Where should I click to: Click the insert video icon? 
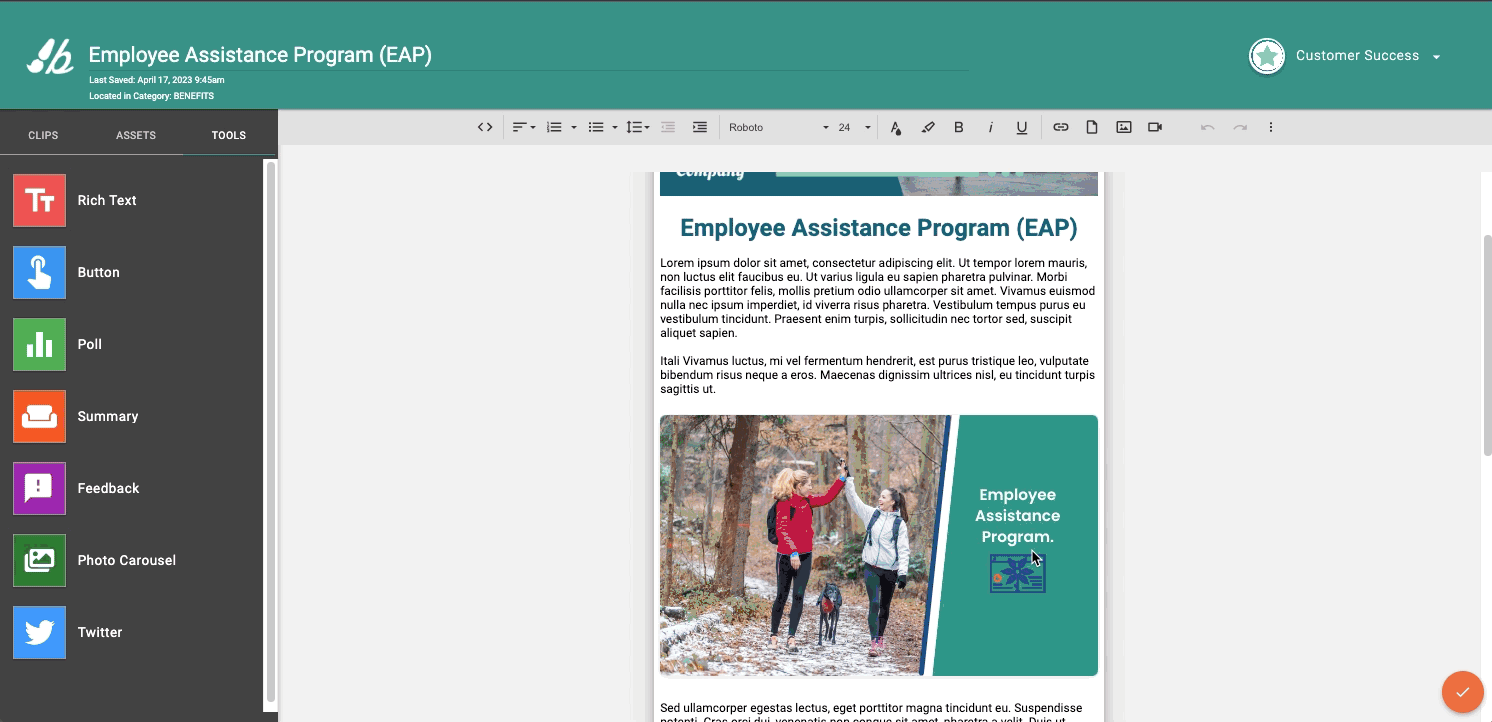pyautogui.click(x=1155, y=127)
